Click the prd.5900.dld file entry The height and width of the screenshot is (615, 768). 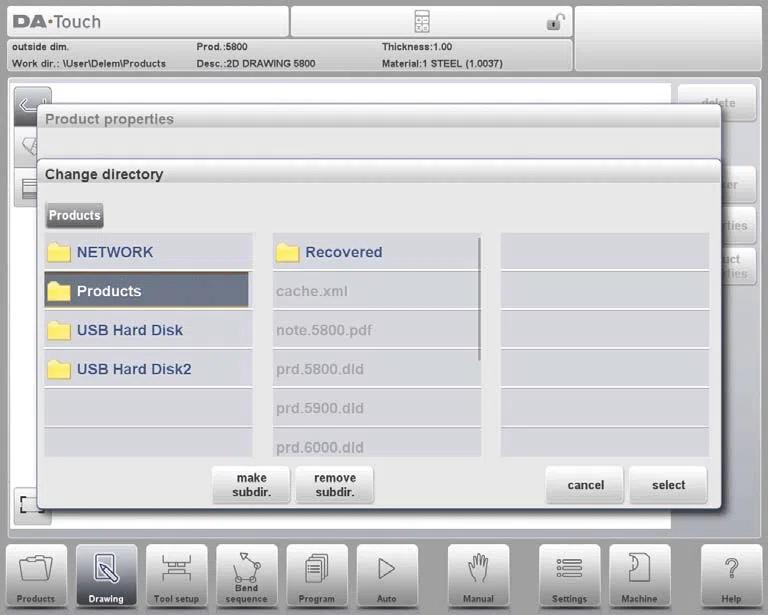pos(376,408)
